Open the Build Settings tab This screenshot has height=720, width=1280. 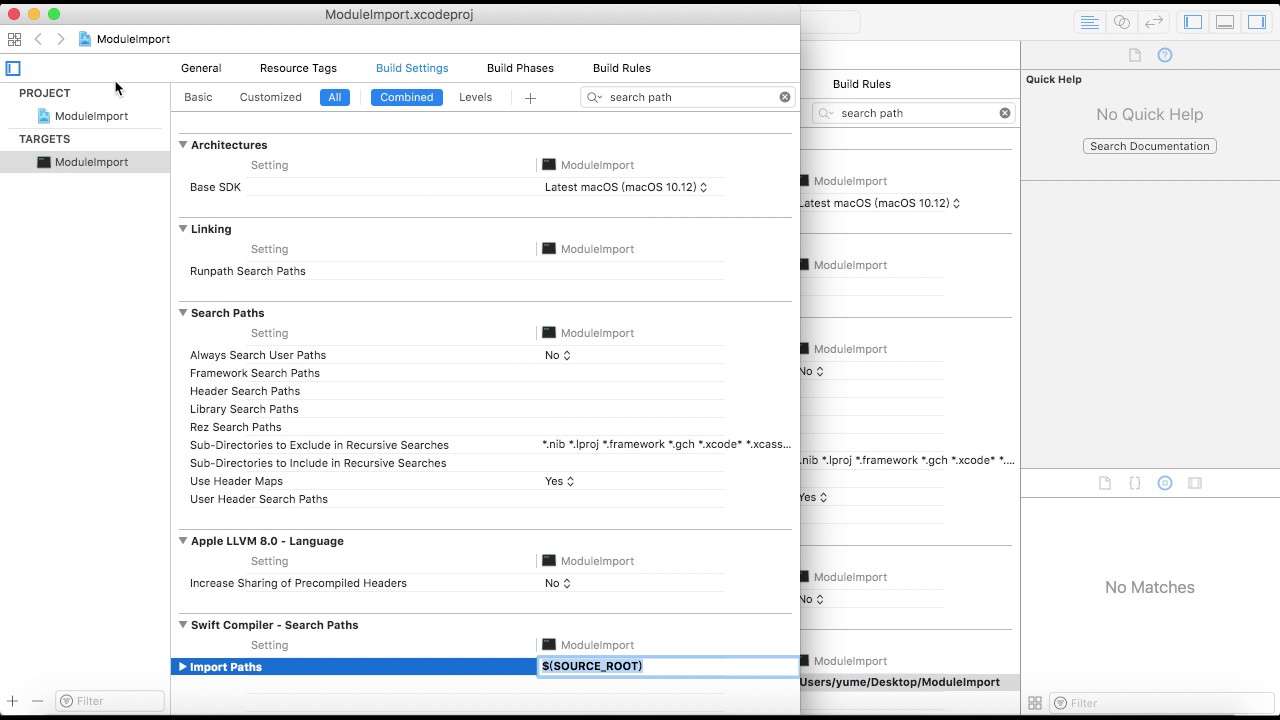click(x=412, y=68)
